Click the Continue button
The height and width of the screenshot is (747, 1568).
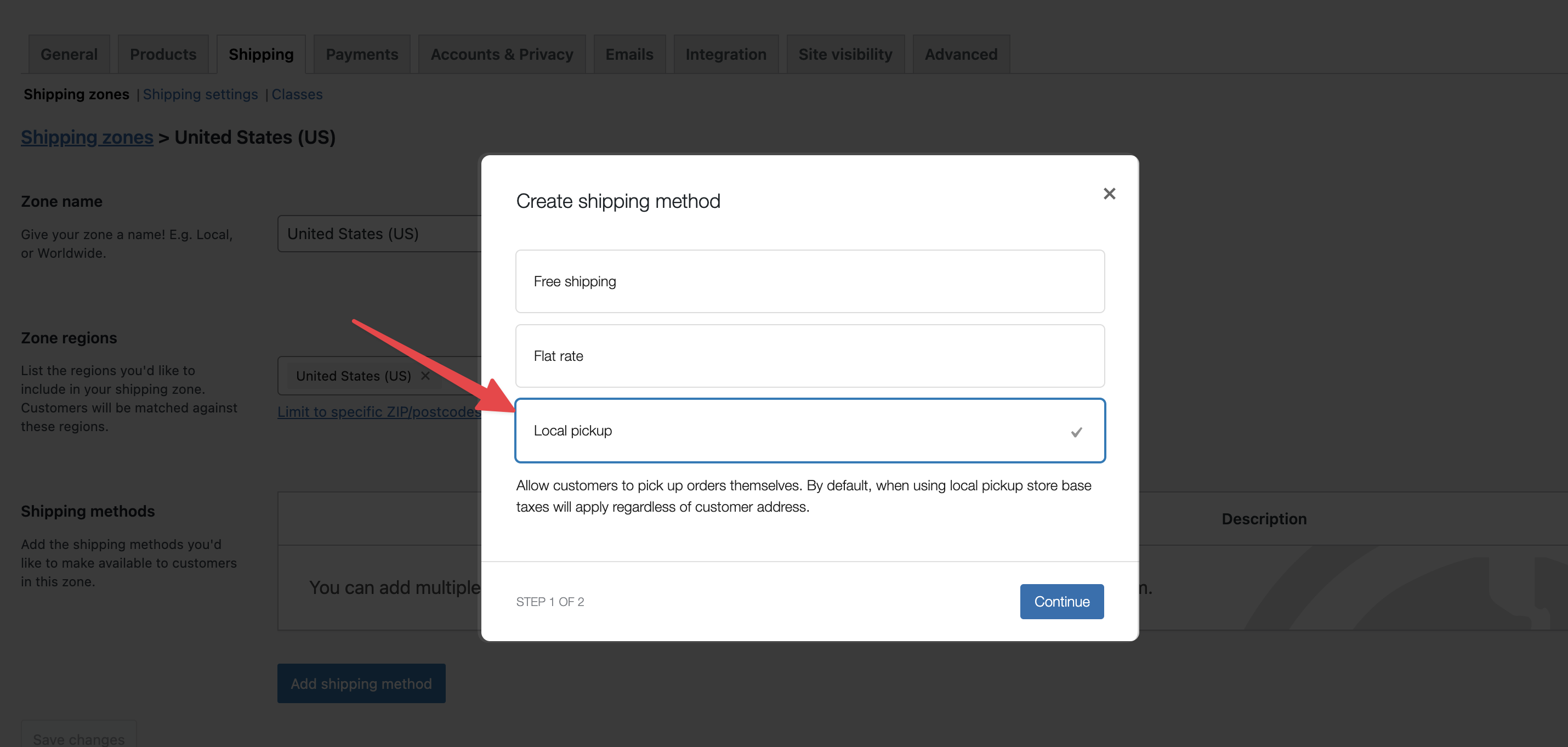(x=1061, y=602)
